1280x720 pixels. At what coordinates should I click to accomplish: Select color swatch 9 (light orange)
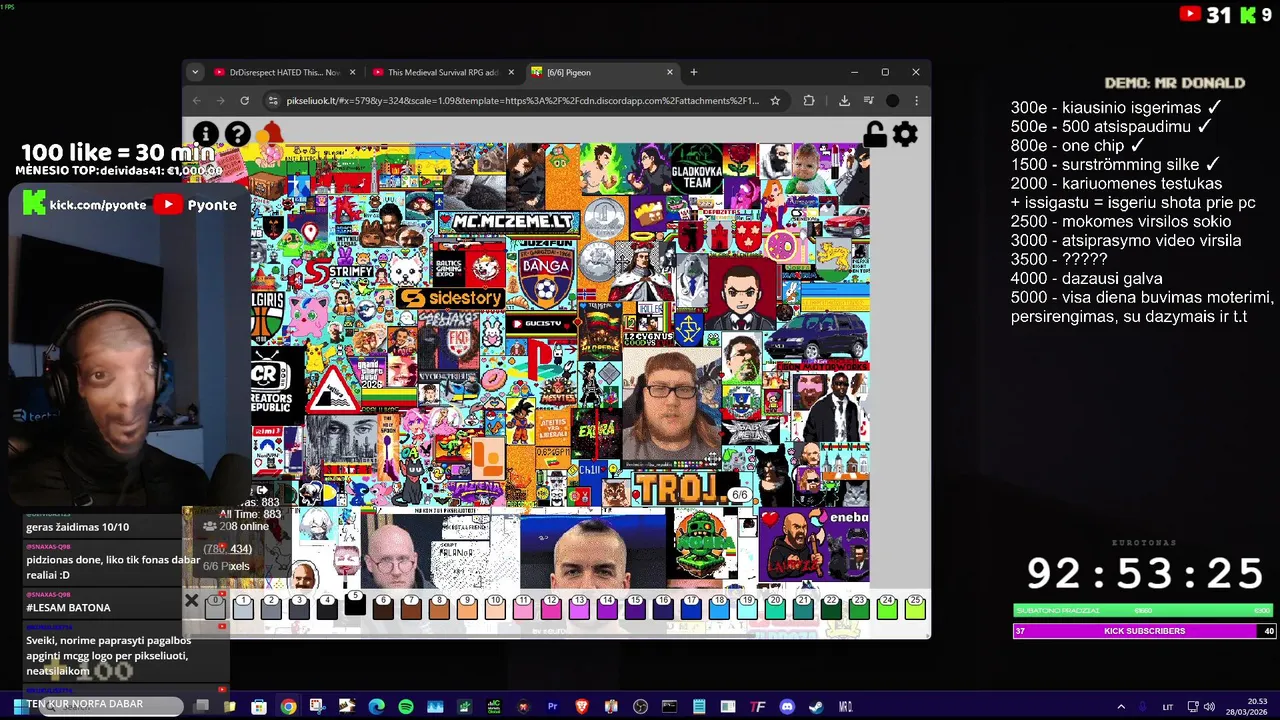467,606
